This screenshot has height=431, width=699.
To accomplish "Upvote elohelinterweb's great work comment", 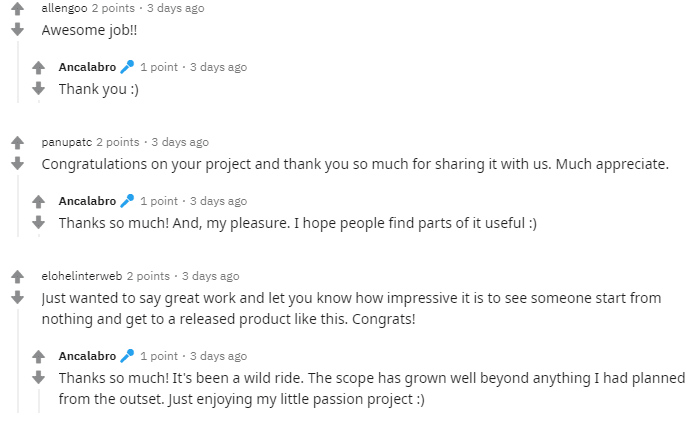I will click(x=17, y=277).
